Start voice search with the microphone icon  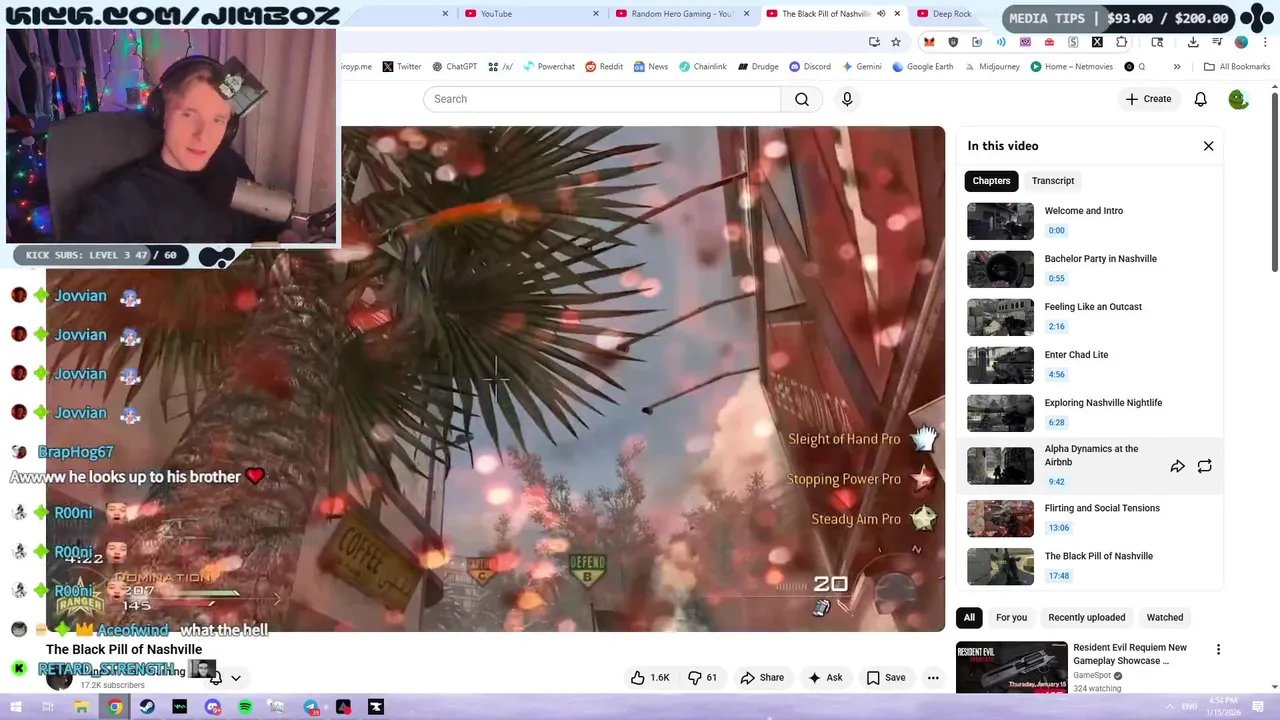pyautogui.click(x=847, y=99)
